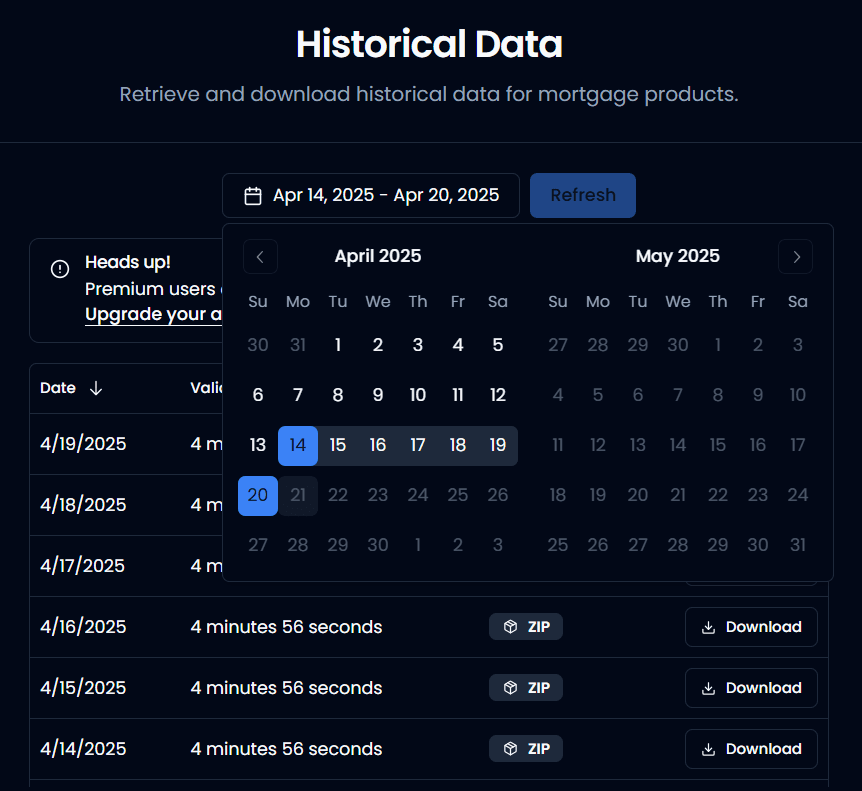Viewport: 862px width, 791px height.
Task: Click the 4/16/2025 date cell
Action: pyautogui.click(x=83, y=627)
